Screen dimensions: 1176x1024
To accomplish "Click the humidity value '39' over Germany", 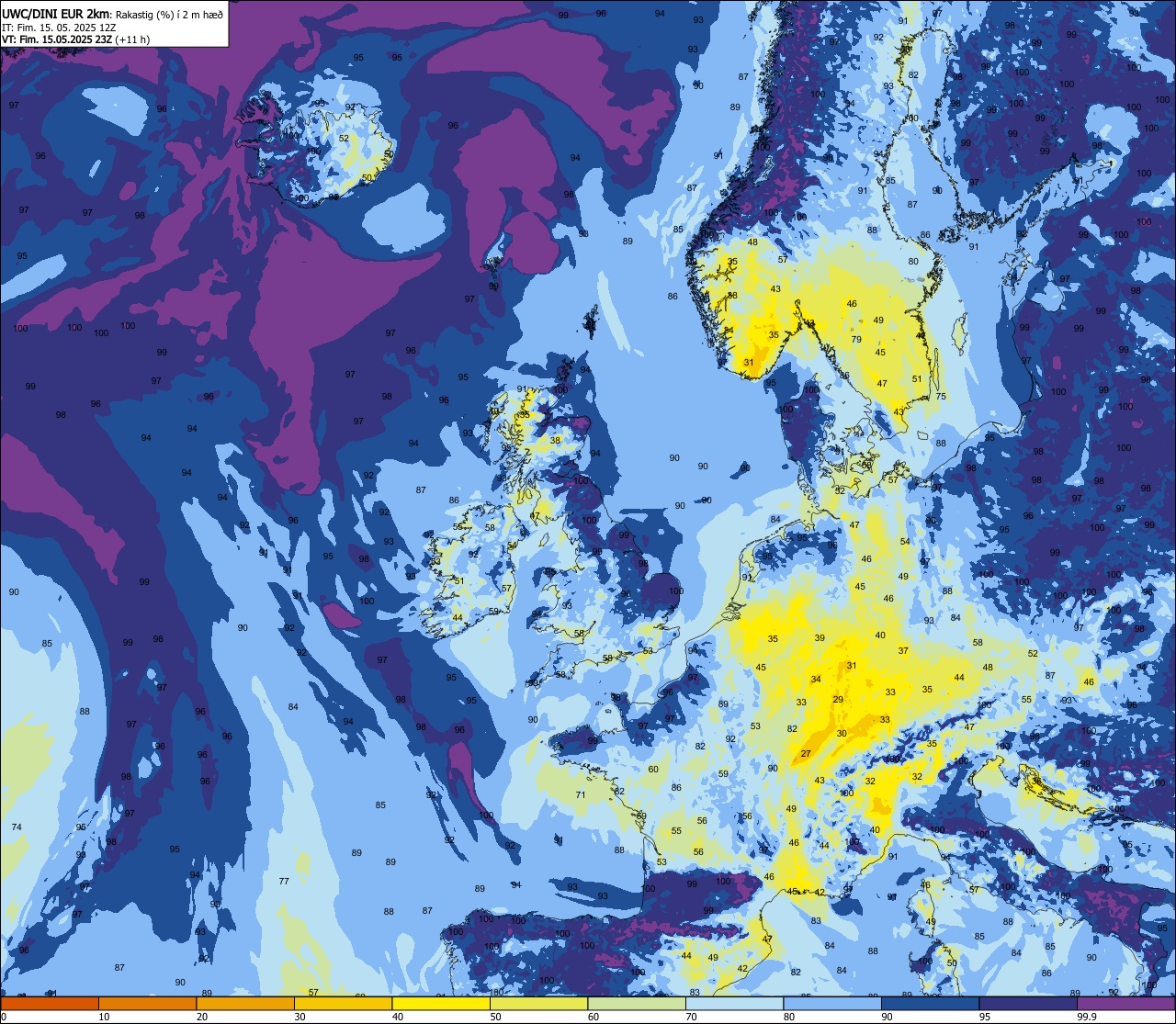I will 820,638.
